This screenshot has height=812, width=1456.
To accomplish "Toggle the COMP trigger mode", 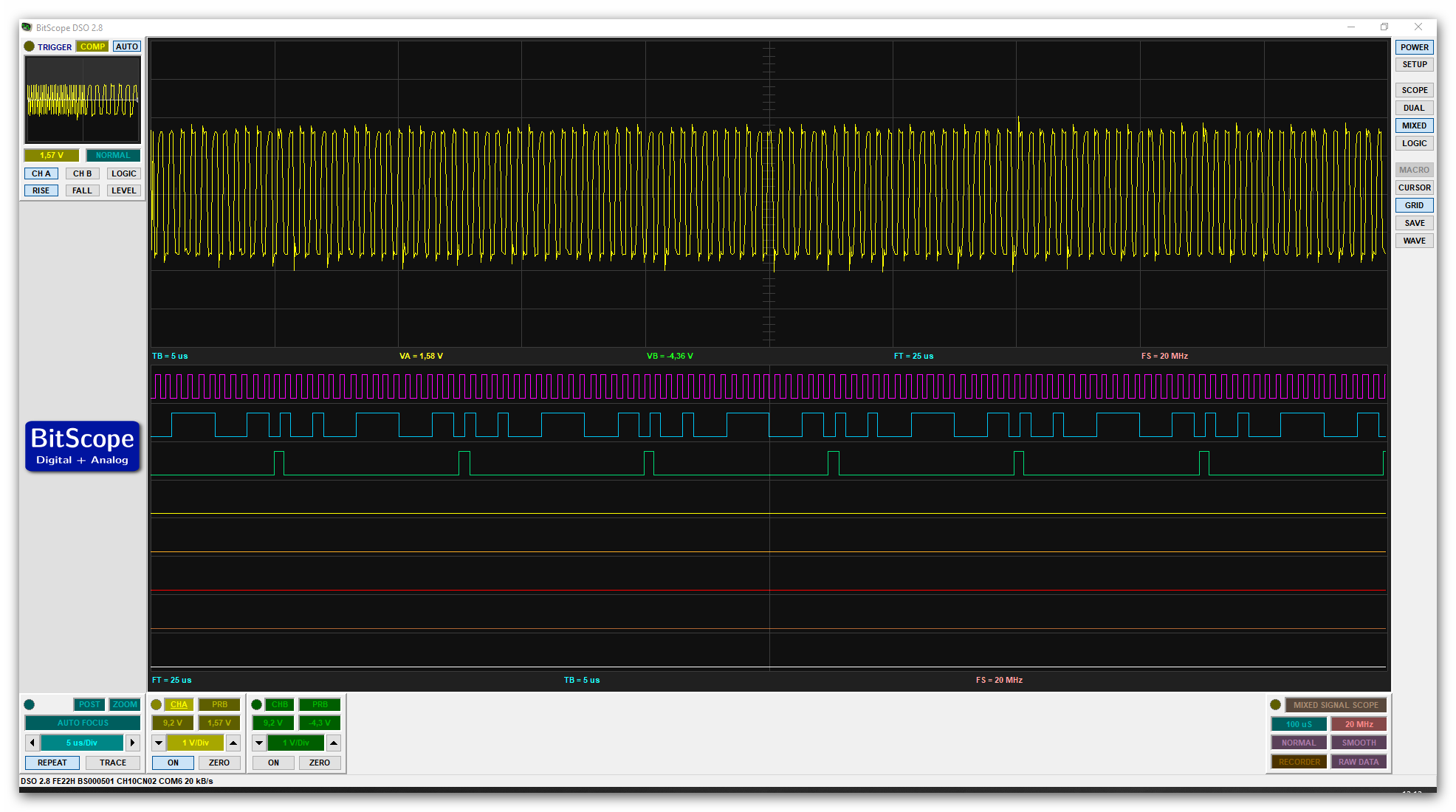I will click(92, 47).
